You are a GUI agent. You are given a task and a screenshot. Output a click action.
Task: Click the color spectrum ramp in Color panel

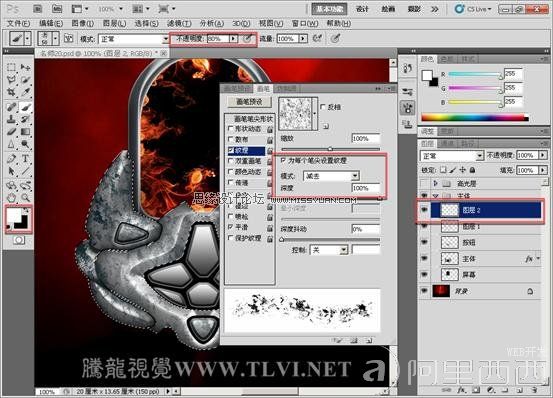click(x=475, y=118)
